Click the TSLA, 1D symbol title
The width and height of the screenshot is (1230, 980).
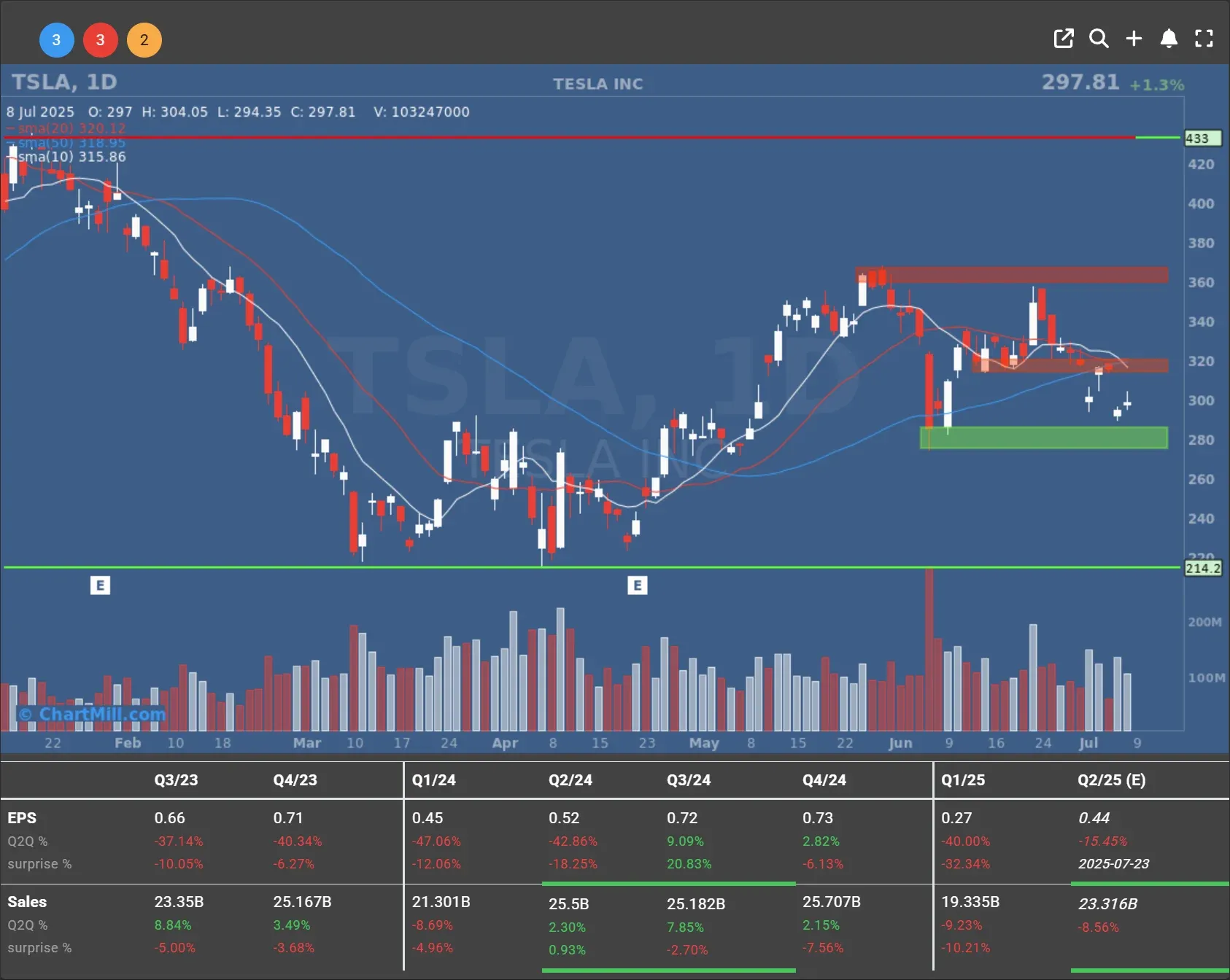tap(64, 82)
